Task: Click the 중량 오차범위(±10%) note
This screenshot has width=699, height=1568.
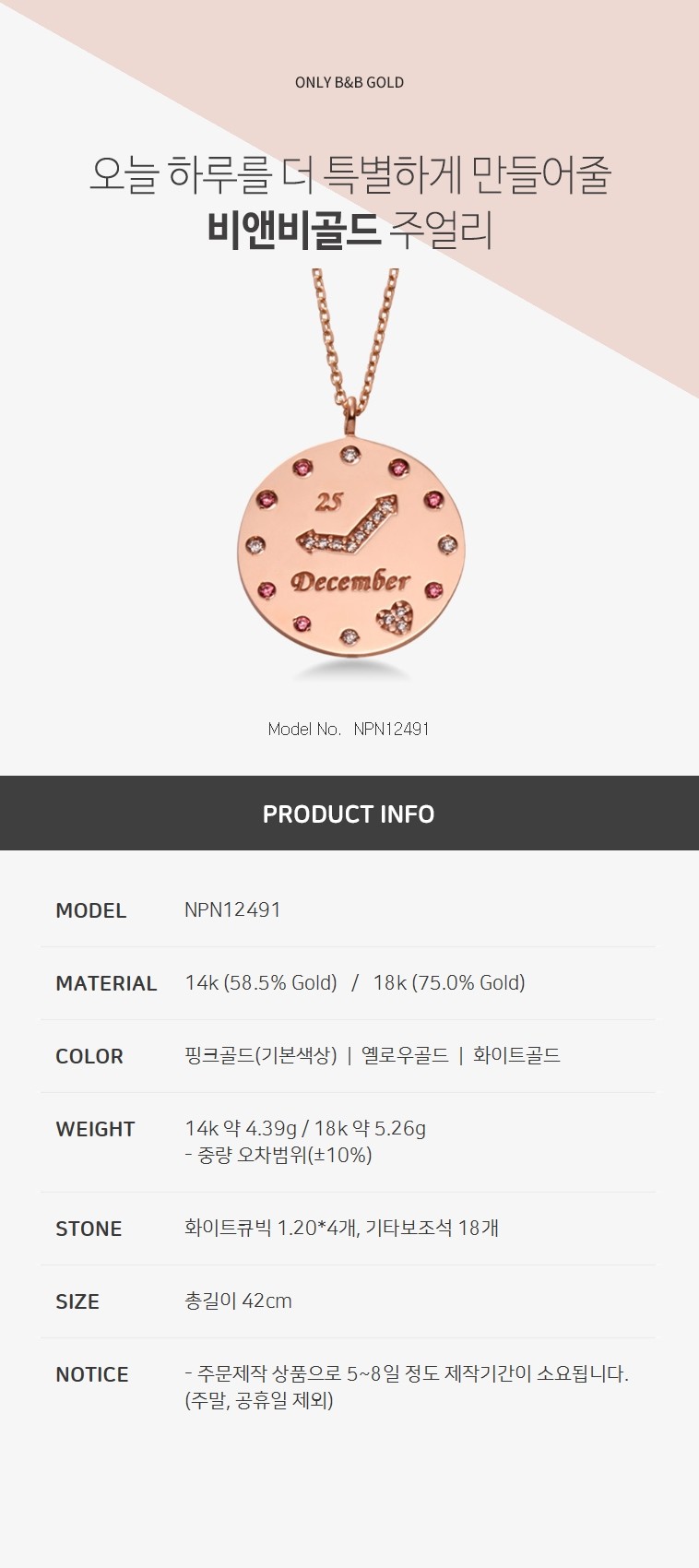Action: tap(278, 1155)
